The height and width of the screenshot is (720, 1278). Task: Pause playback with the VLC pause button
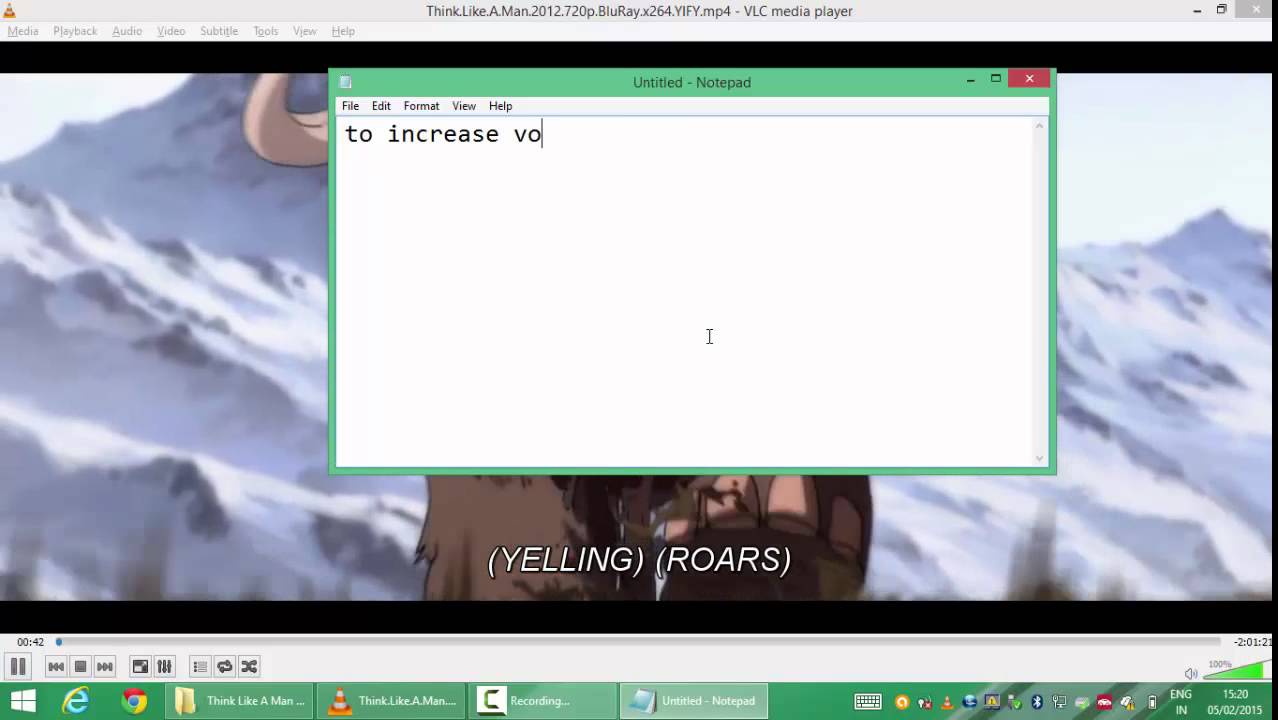point(17,666)
